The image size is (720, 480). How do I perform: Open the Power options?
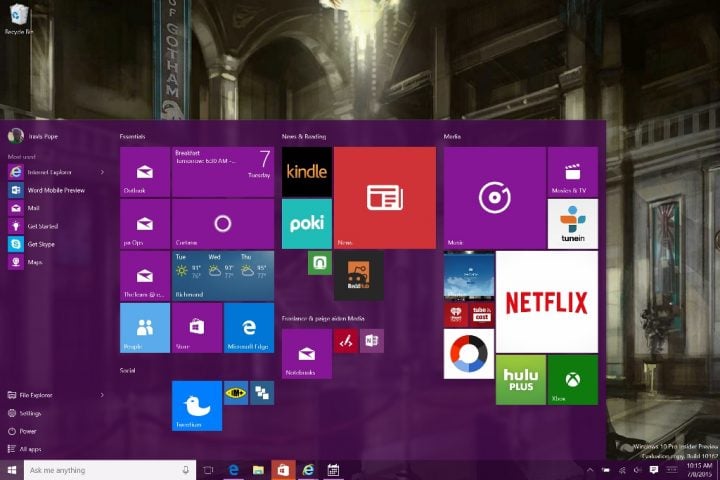pyautogui.click(x=55, y=431)
